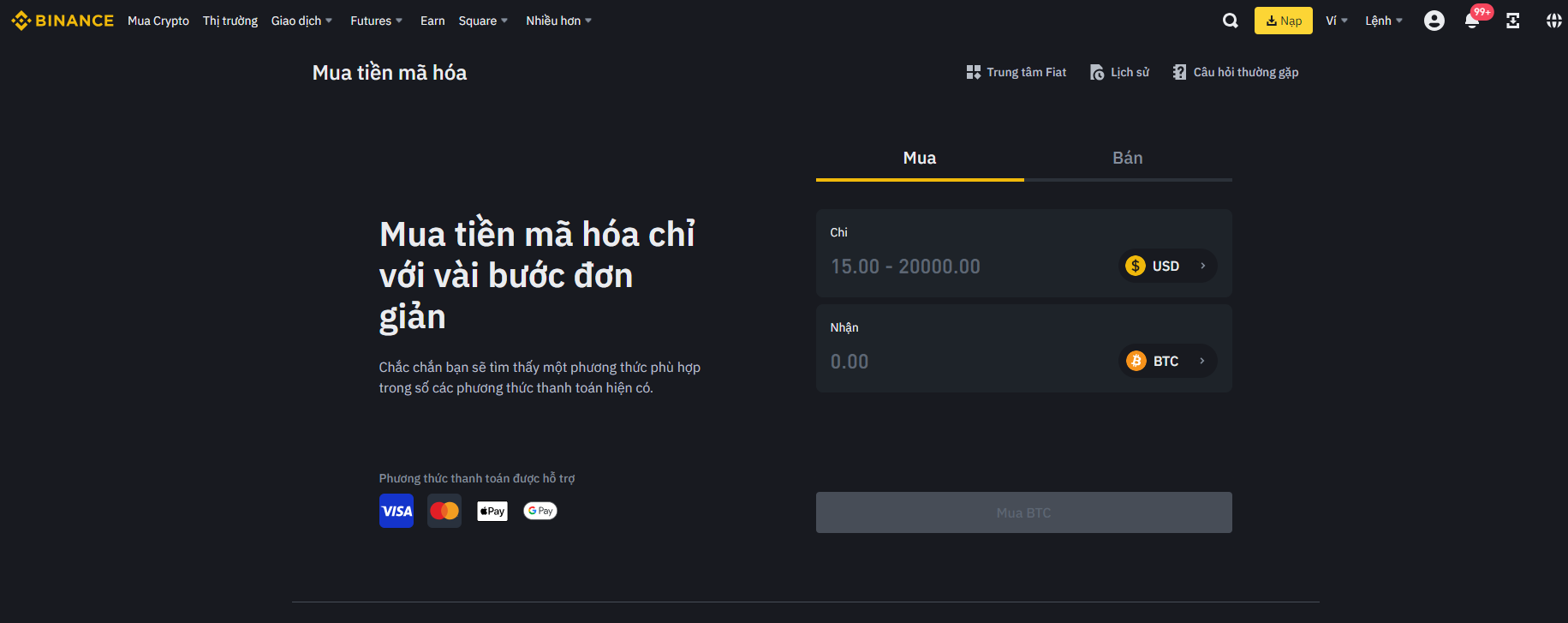Screen dimensions: 1568x623
Task: Focus the Nhận amount input field
Action: coord(968,362)
